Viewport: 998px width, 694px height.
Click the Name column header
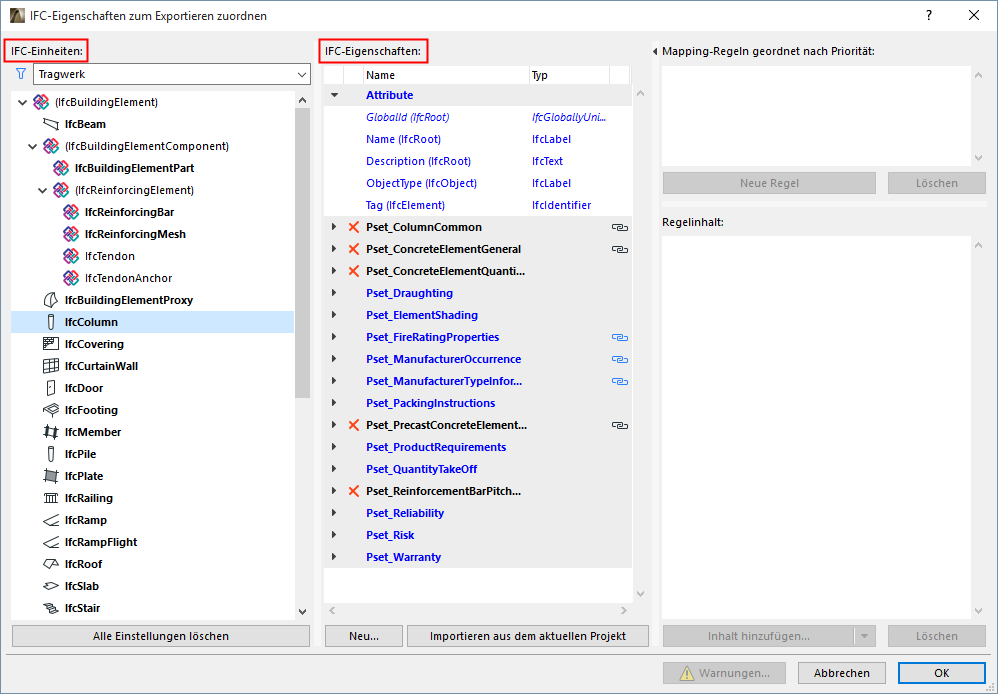point(446,75)
